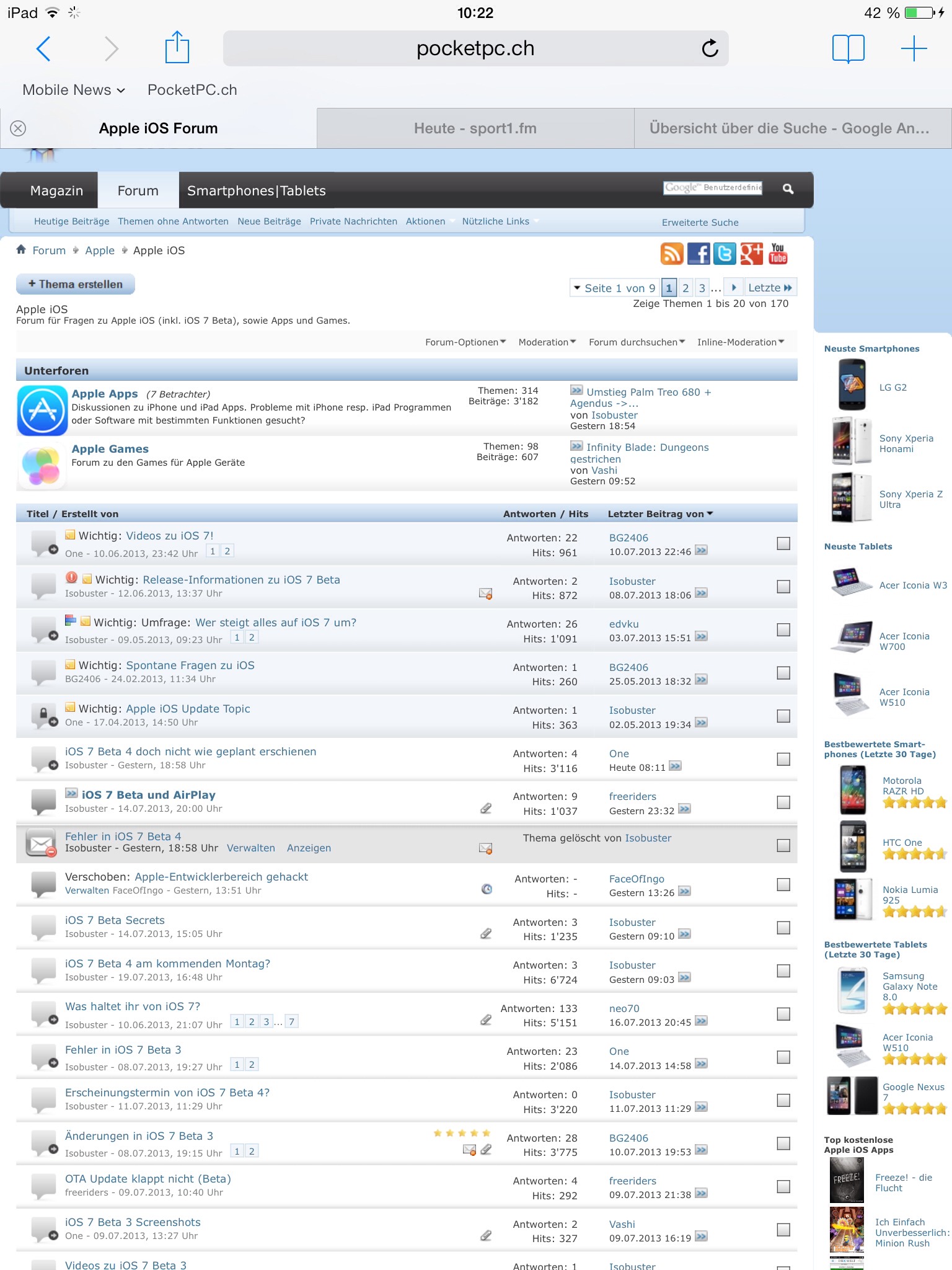Open Safari bookmarks book icon
Image resolution: width=952 pixels, height=1270 pixels.
pos(848,48)
